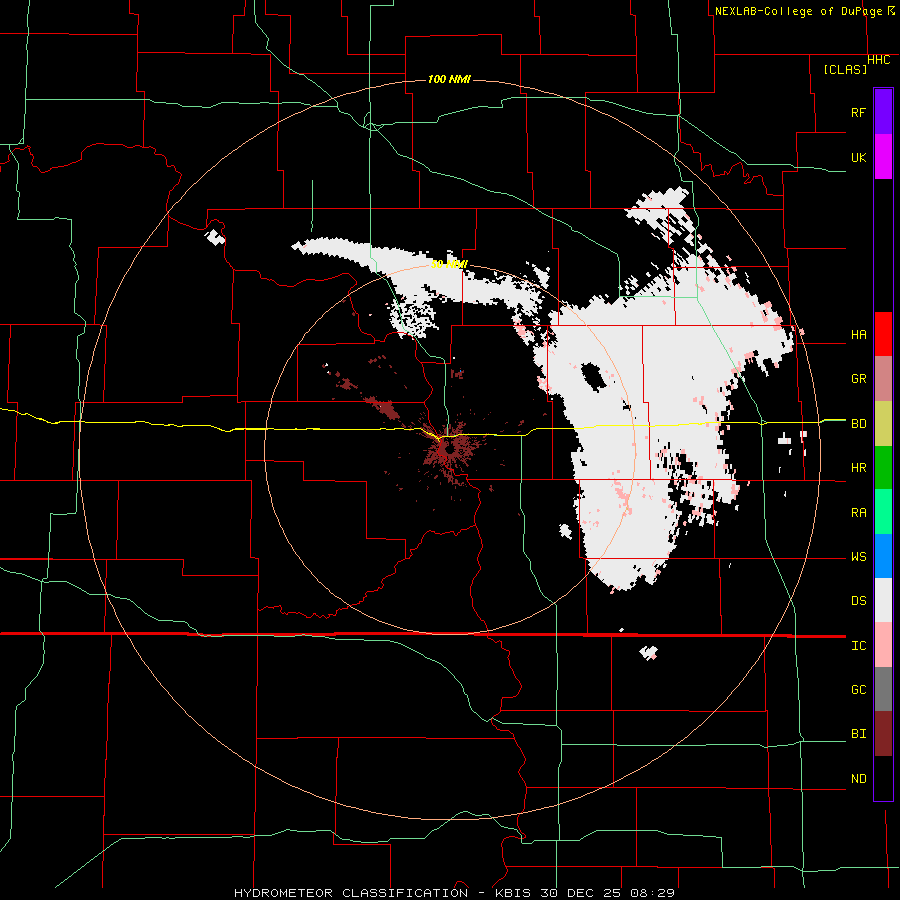Click the GR legend label

coord(858,379)
